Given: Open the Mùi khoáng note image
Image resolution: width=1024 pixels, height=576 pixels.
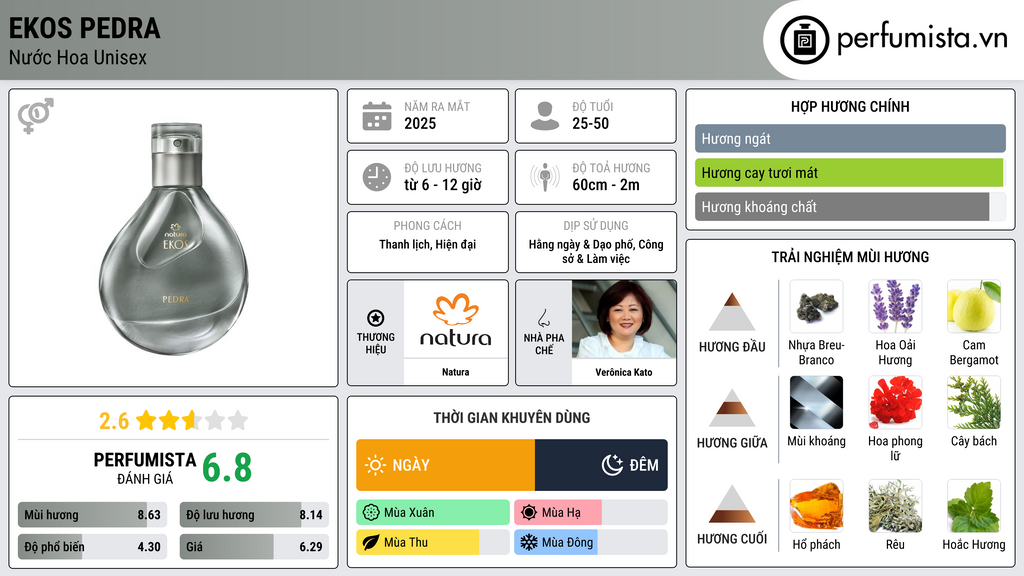Looking at the screenshot, I should tap(816, 402).
